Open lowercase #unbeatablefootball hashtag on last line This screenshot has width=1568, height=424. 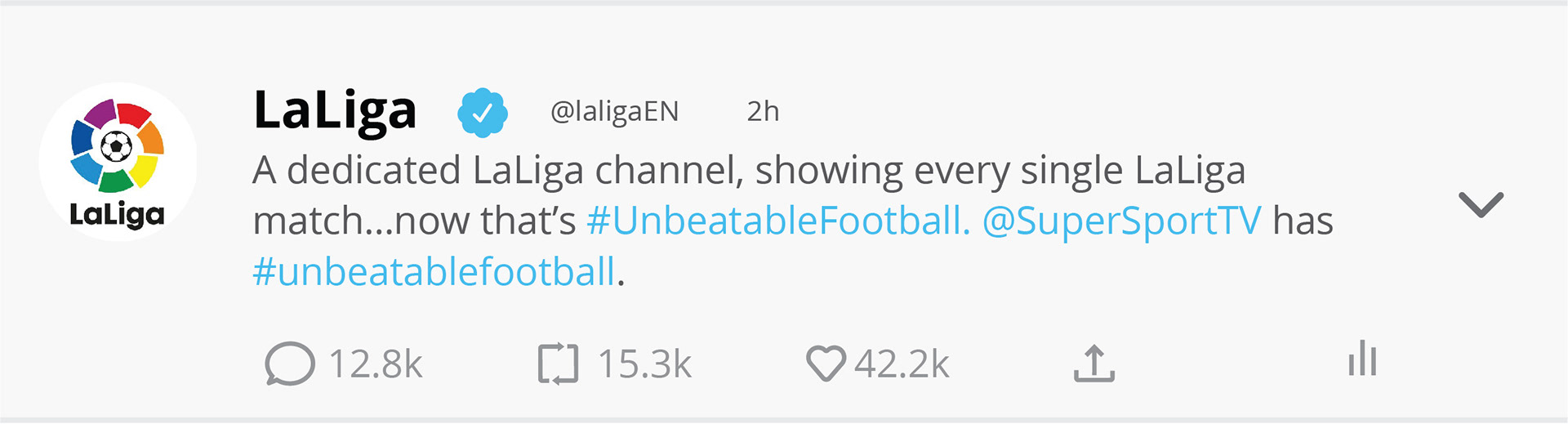(x=433, y=271)
